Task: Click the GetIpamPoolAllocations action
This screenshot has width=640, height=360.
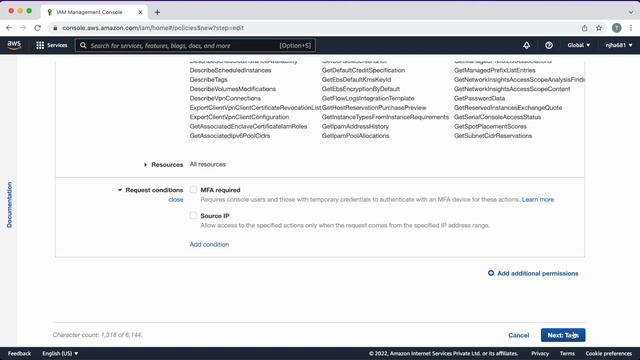Action: [x=356, y=136]
